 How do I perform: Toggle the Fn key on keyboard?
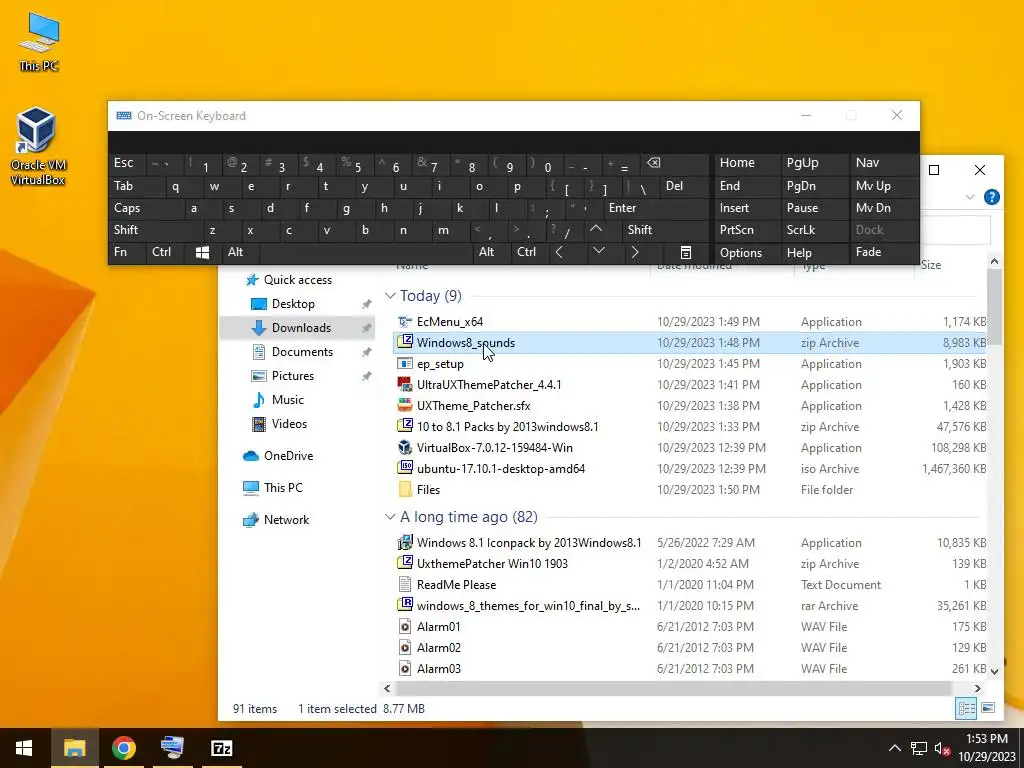pyautogui.click(x=128, y=252)
